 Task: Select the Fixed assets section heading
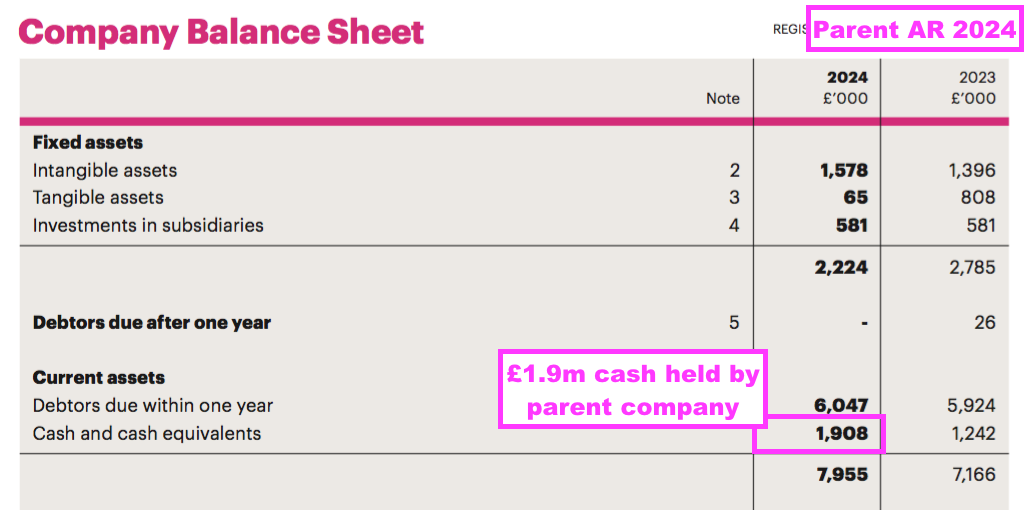[x=88, y=143]
